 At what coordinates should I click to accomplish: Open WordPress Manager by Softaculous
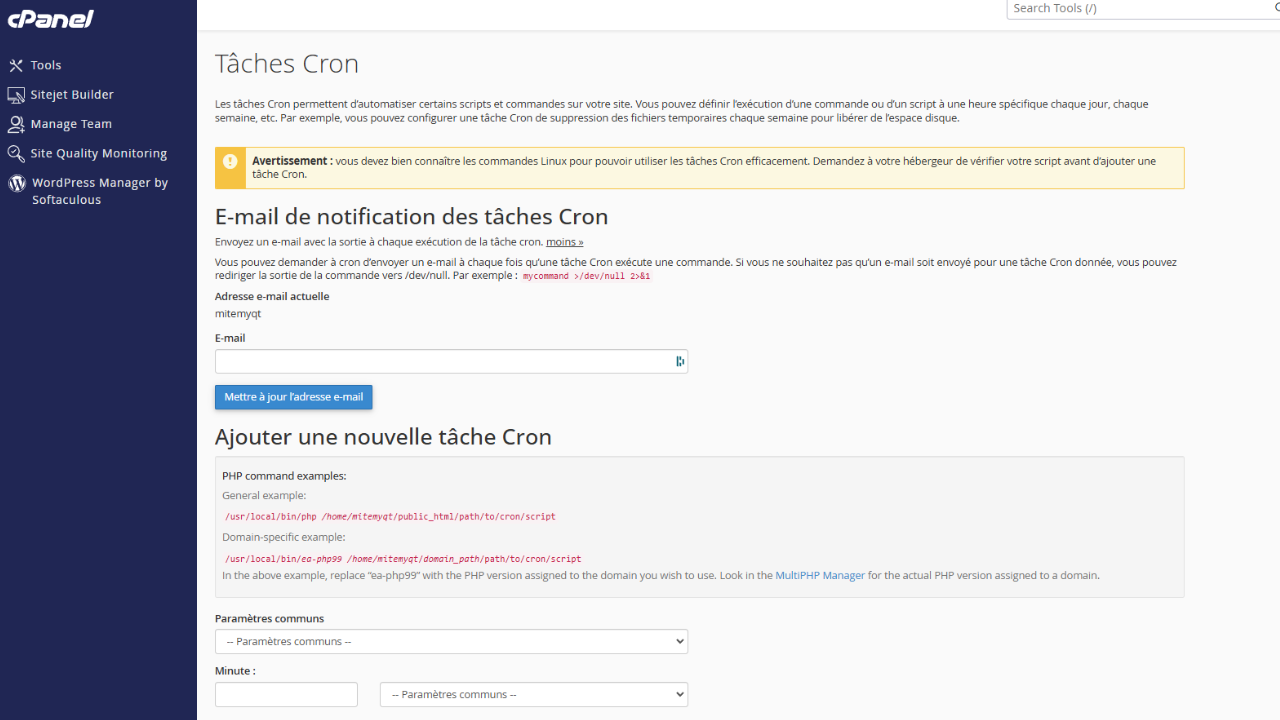point(100,191)
